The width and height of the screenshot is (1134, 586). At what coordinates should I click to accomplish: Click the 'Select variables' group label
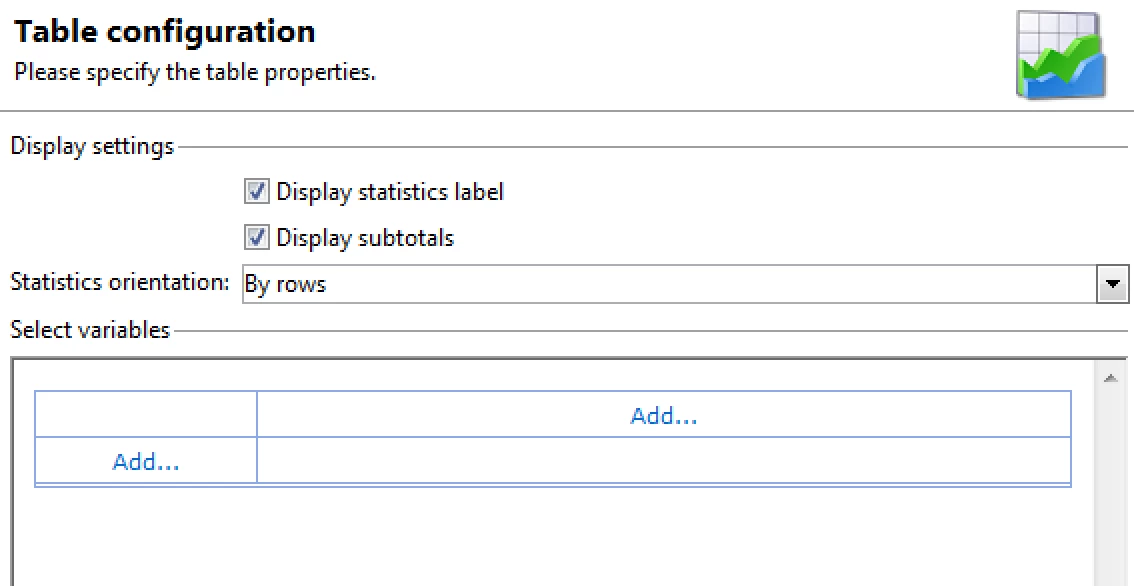[x=90, y=330]
